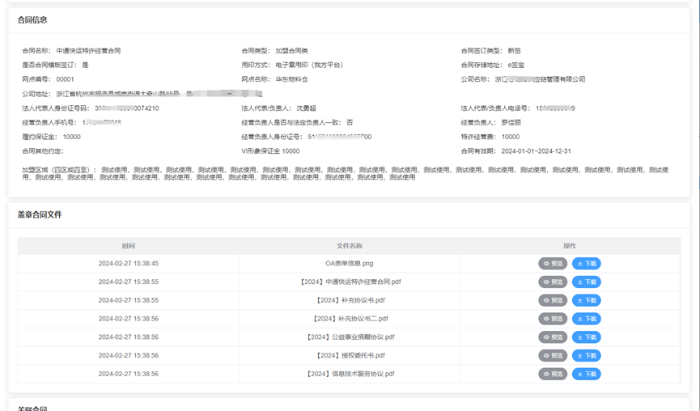The image size is (700, 411).
Task: Preview 【2024】中通快运特许经营合同.pdf
Action: [x=553, y=282]
